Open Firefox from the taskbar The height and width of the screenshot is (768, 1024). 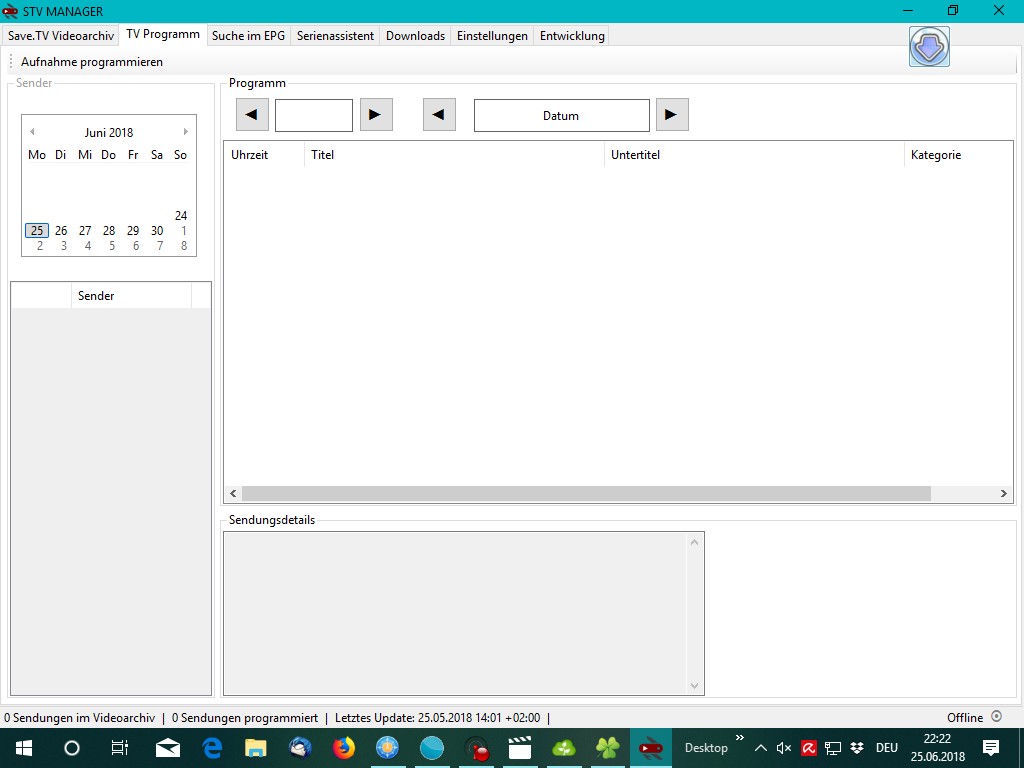344,748
